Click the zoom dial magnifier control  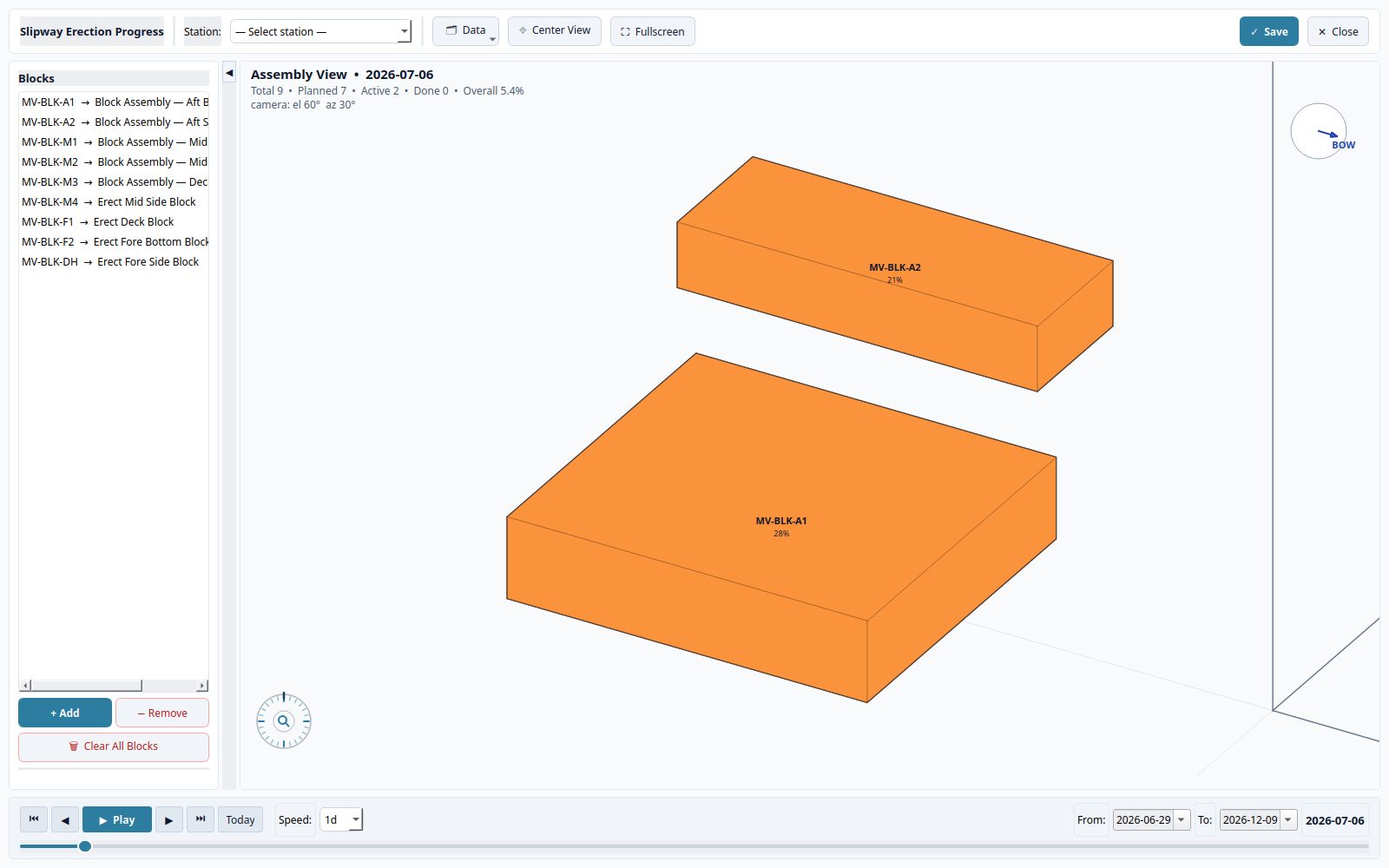[x=284, y=721]
